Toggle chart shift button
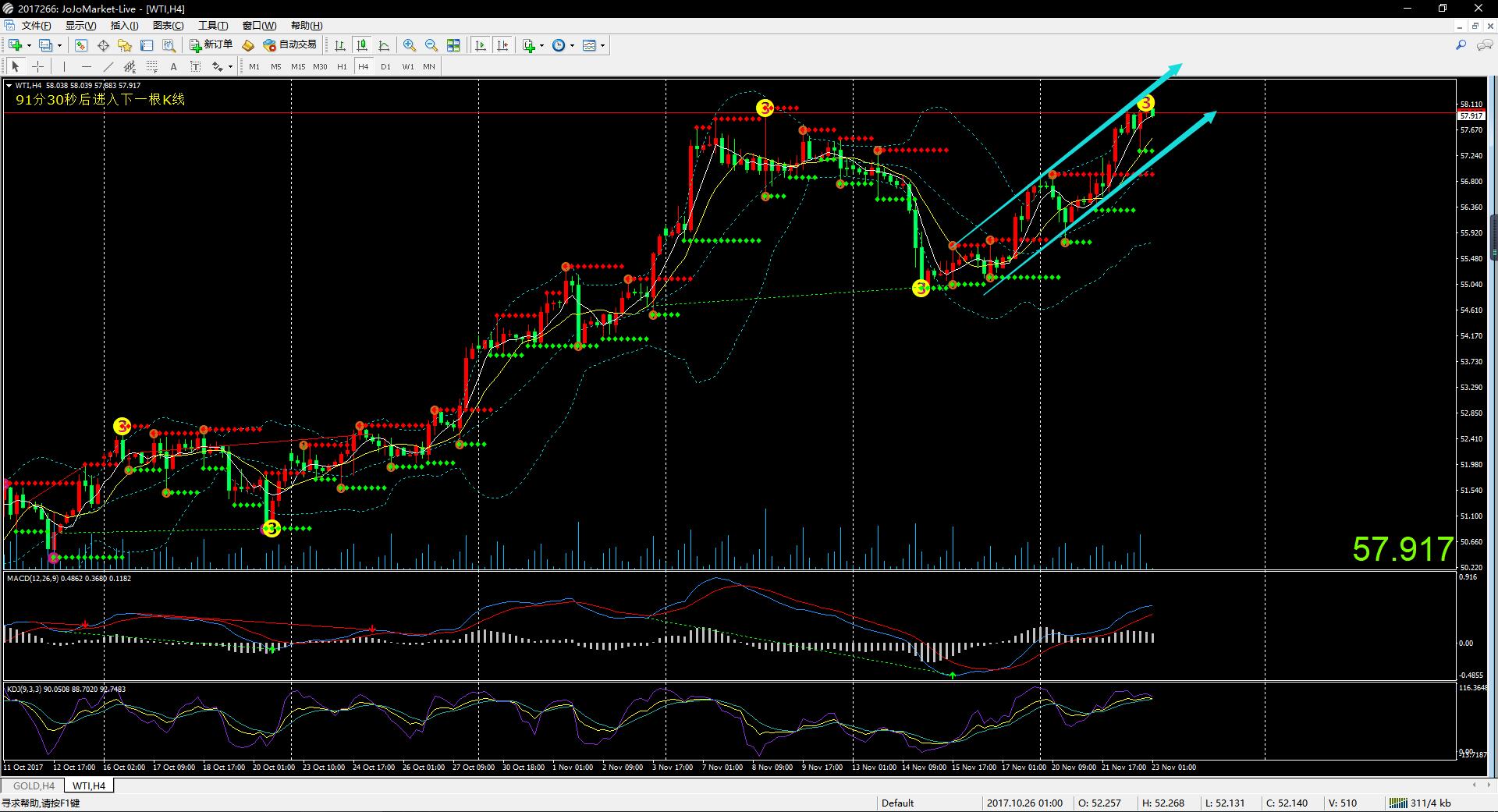 pos(502,45)
